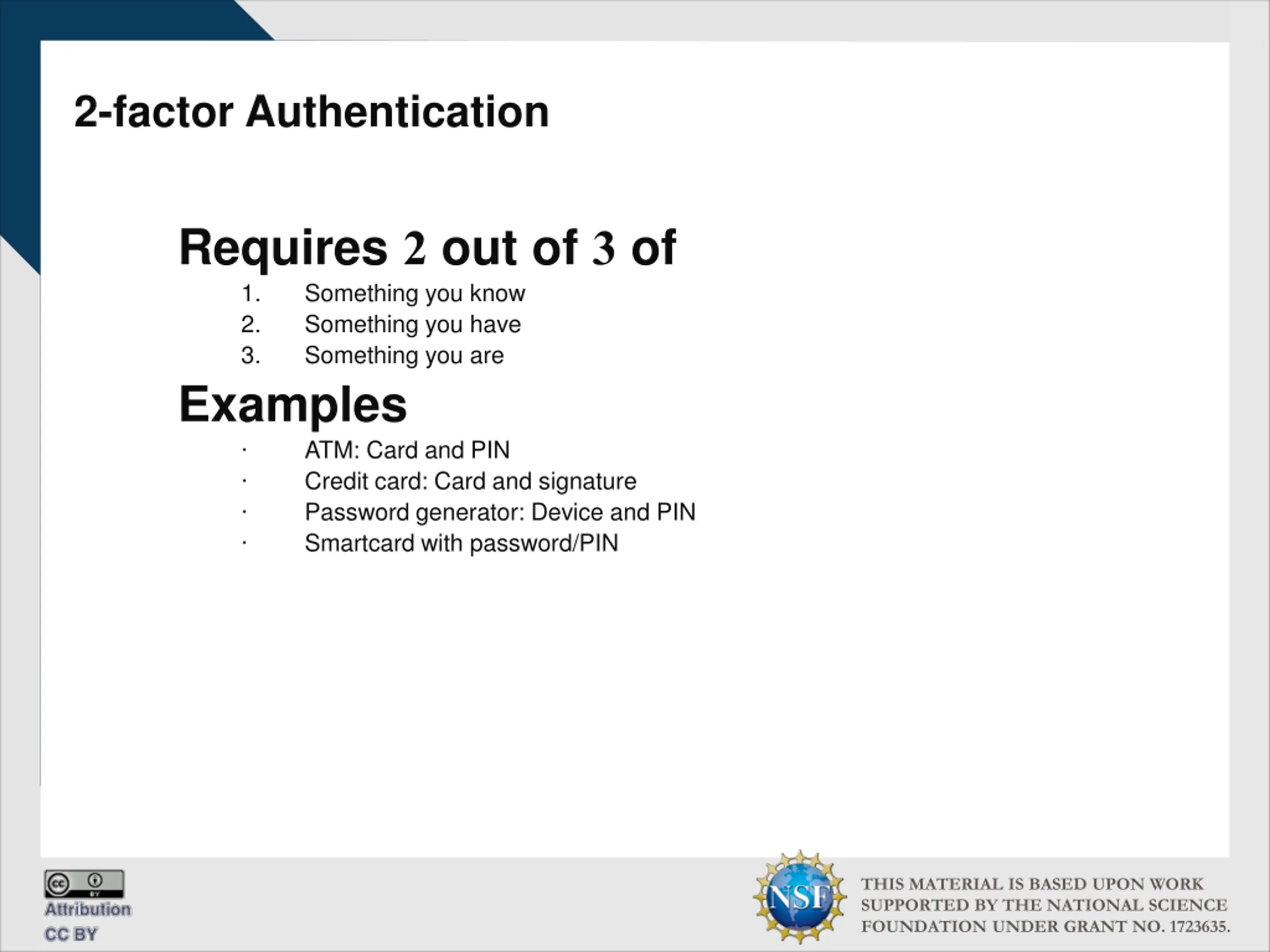Image resolution: width=1270 pixels, height=952 pixels.
Task: Select the '2-factor Authentication' slide title
Action: tap(311, 112)
